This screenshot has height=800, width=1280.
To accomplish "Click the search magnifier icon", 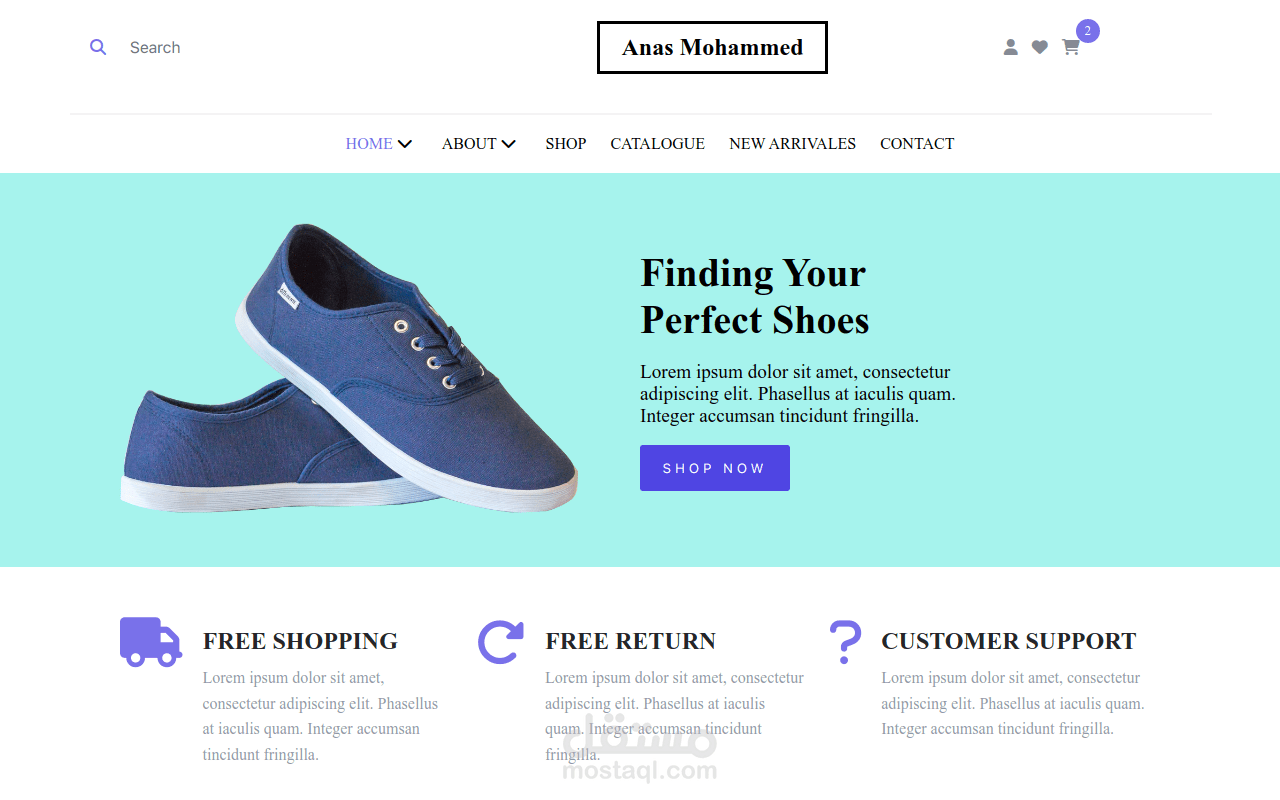I will click(x=97, y=47).
